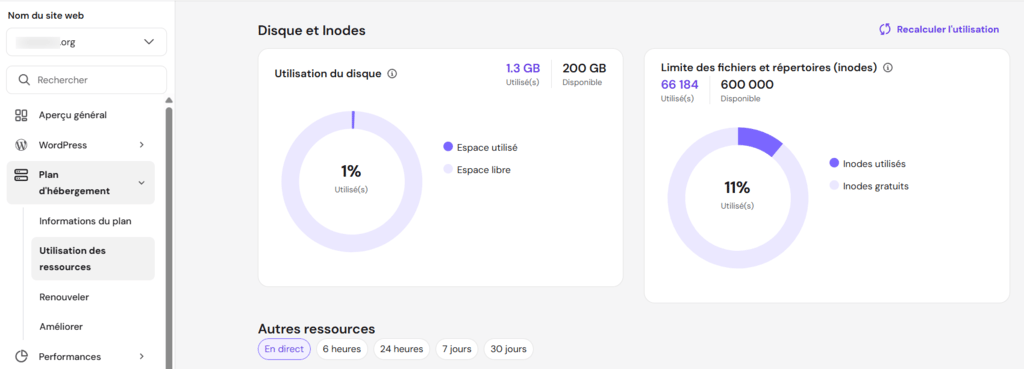Click the 200 GB available value
The width and height of the screenshot is (1024, 369).
[584, 68]
